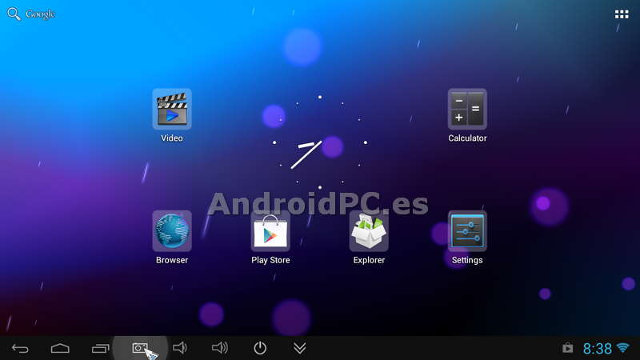Open the Wi-Fi status indicator
The height and width of the screenshot is (360, 640).
pyautogui.click(x=623, y=348)
